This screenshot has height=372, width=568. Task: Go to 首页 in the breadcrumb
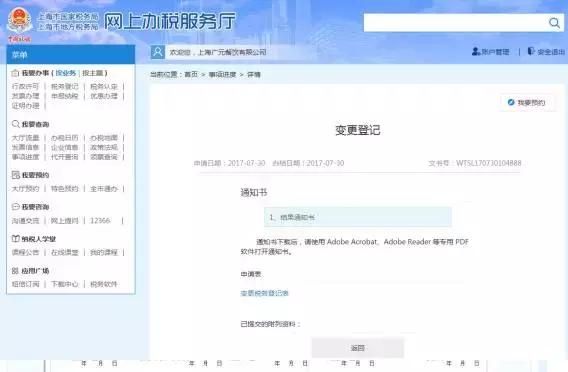click(x=191, y=75)
